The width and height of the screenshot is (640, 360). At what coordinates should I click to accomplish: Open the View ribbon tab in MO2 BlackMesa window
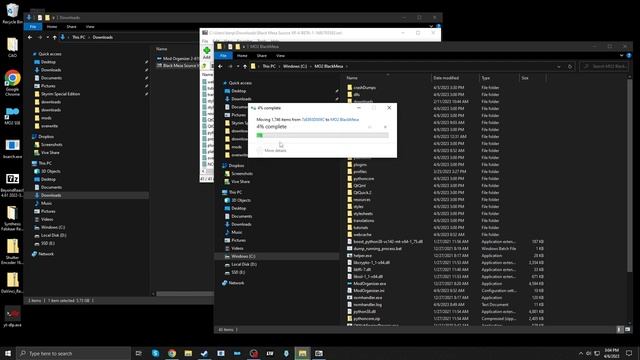coord(280,56)
